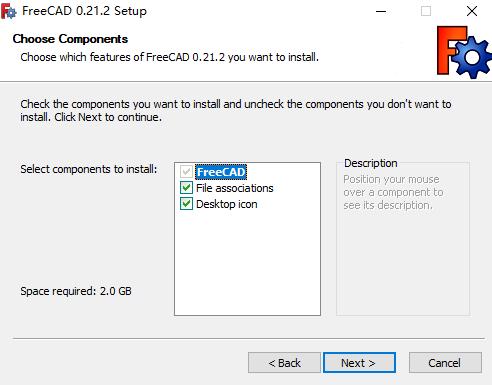The width and height of the screenshot is (492, 385).
Task: Click the FreeCAD installer icon in title bar
Action: pyautogui.click(x=8, y=11)
